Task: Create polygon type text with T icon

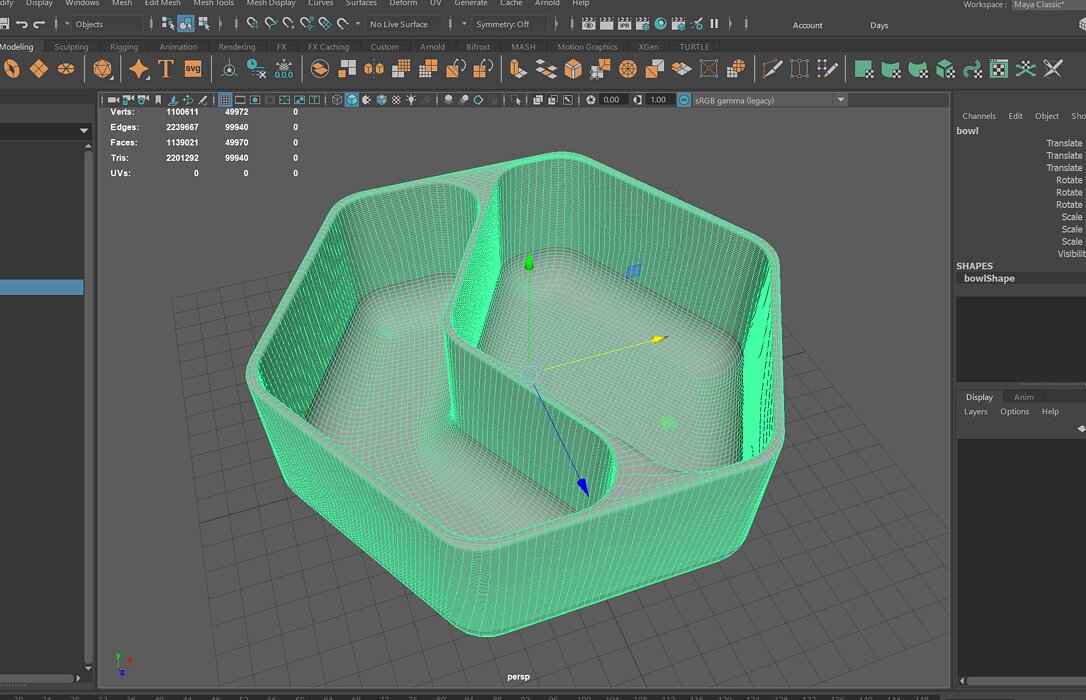Action: click(166, 69)
